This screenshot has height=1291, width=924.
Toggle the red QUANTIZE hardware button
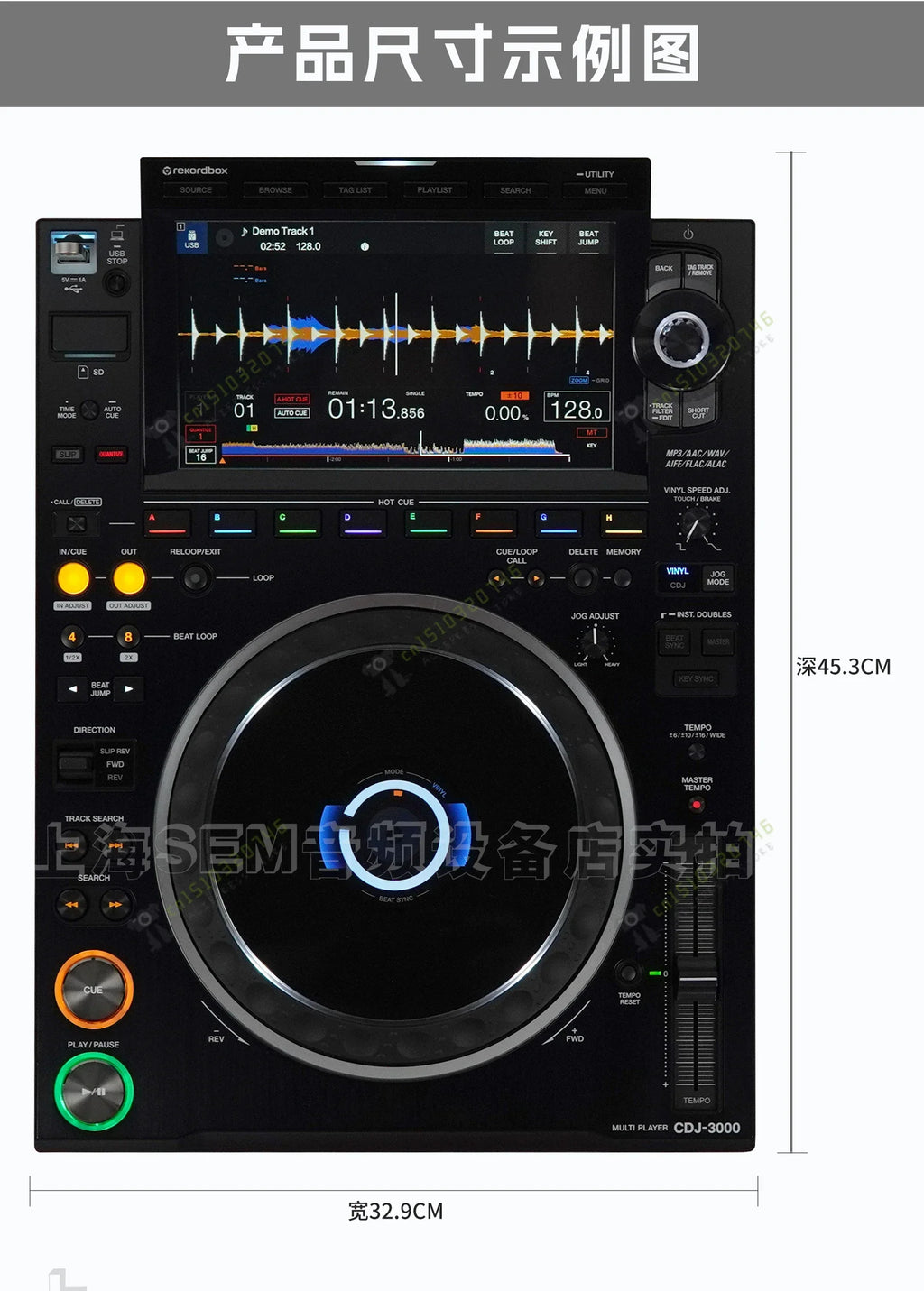(111, 455)
